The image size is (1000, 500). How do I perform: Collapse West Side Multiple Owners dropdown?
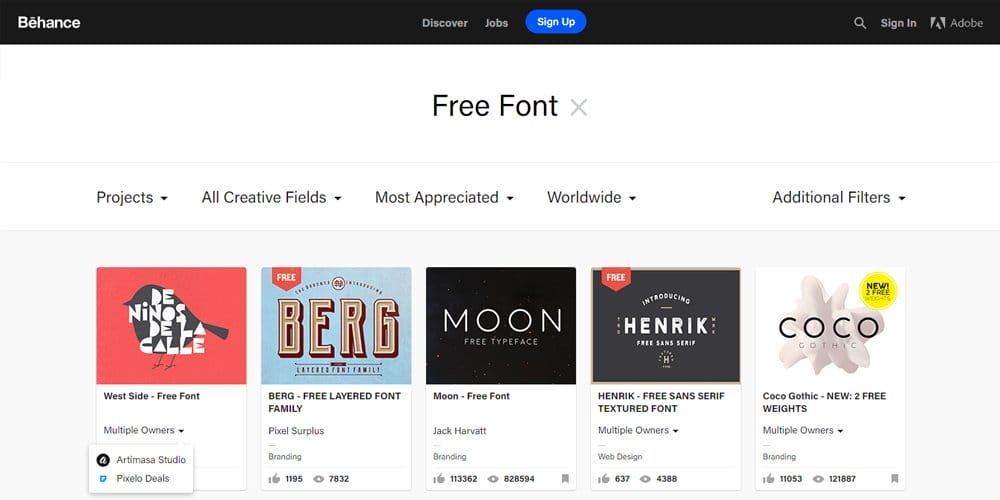tap(144, 430)
